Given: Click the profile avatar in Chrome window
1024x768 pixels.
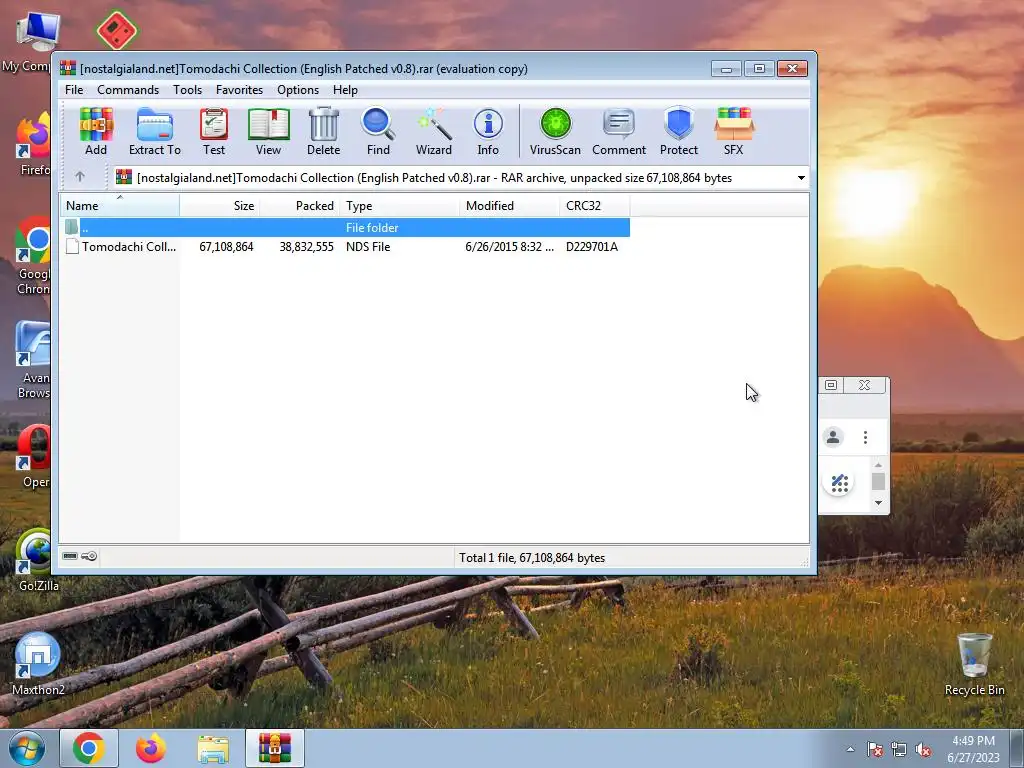Looking at the screenshot, I should click(x=833, y=437).
